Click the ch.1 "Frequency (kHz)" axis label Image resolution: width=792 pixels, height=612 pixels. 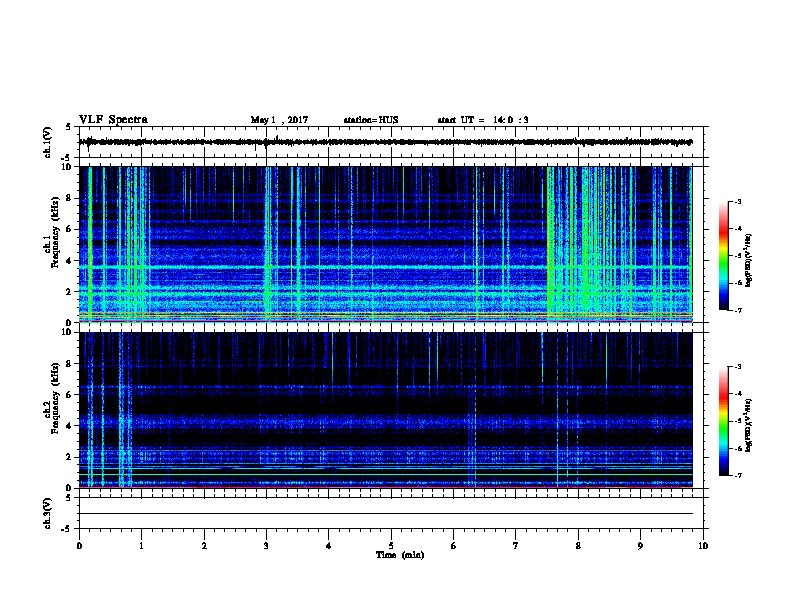(55, 232)
